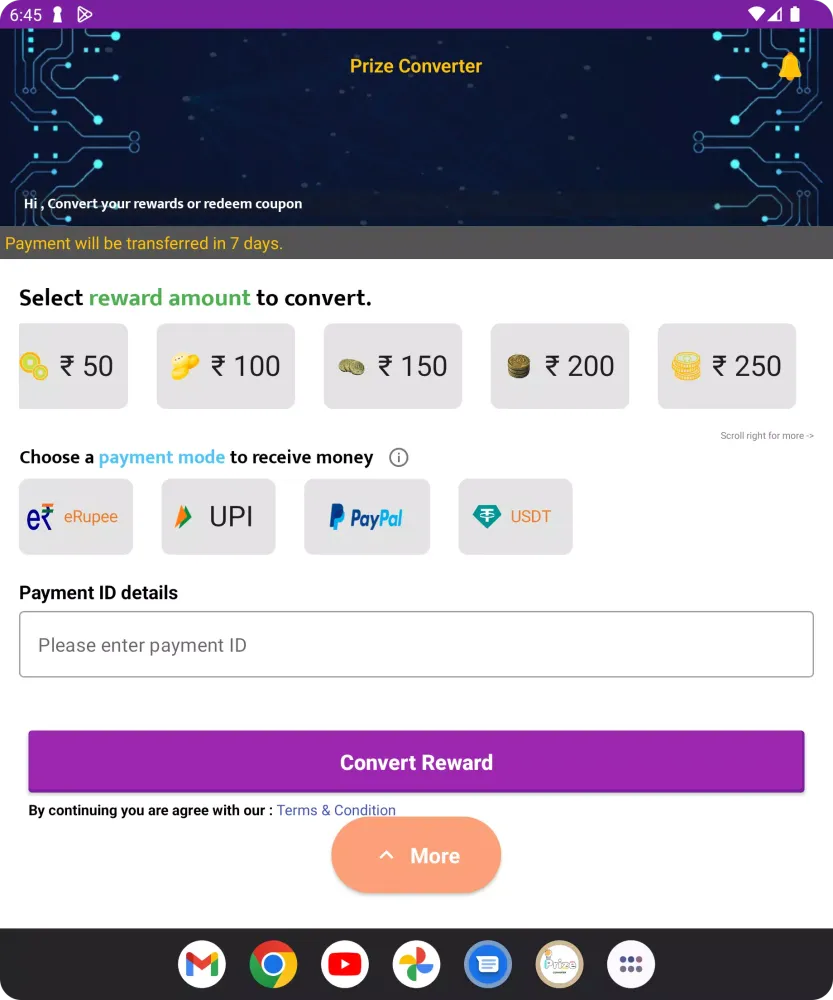833x1000 pixels.
Task: Choose PayPal to receive money
Action: (x=367, y=517)
